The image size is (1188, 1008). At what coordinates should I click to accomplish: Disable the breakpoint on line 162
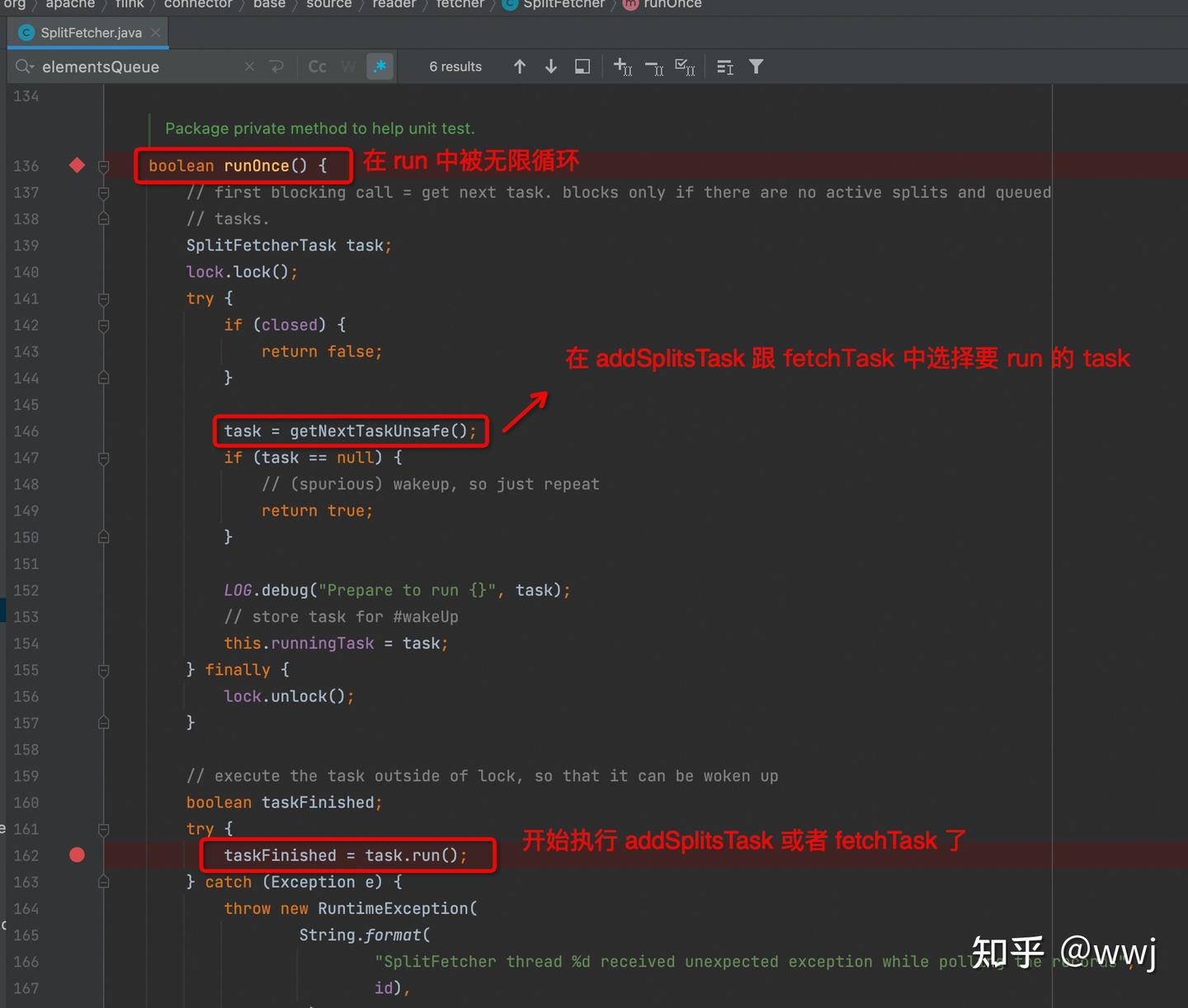[x=77, y=855]
